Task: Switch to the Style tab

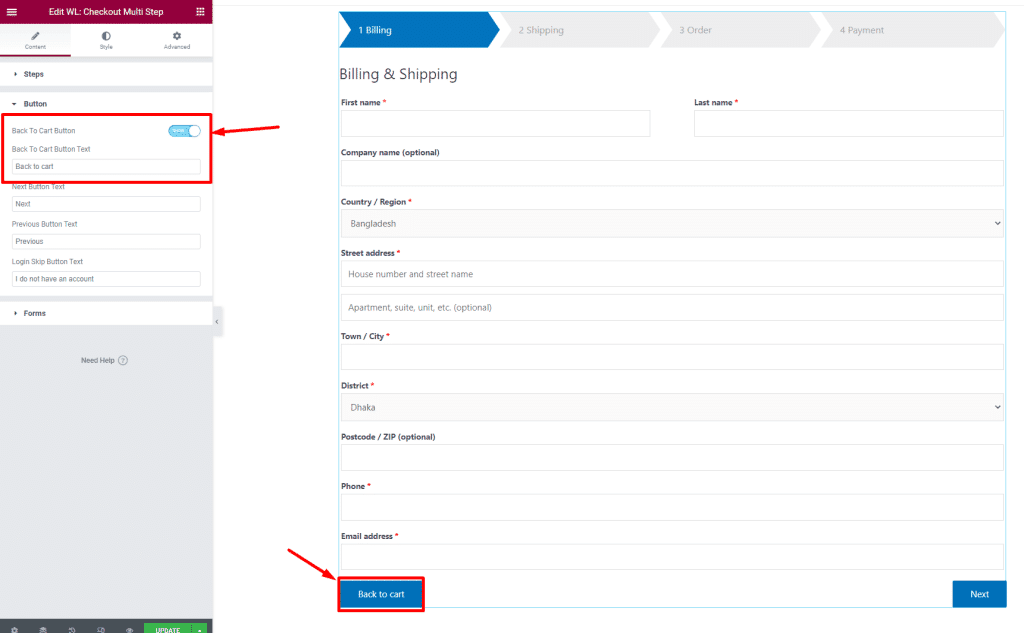Action: [x=106, y=40]
